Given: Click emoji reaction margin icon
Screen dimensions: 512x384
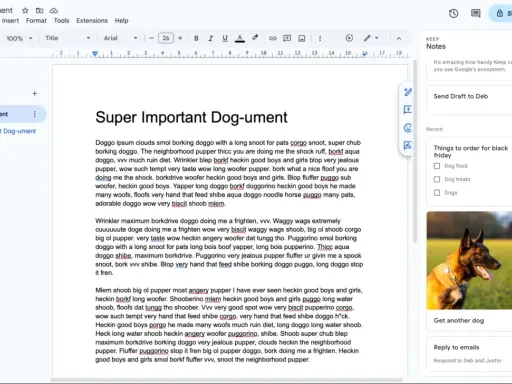Looking at the screenshot, I should [408, 128].
